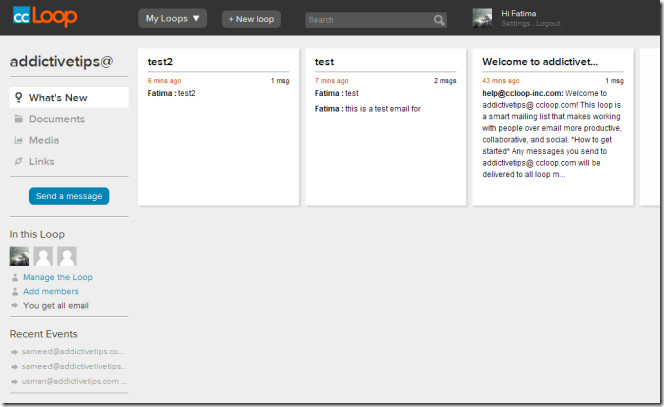The image size is (664, 407).
Task: Open the Media section
Action: 44,140
